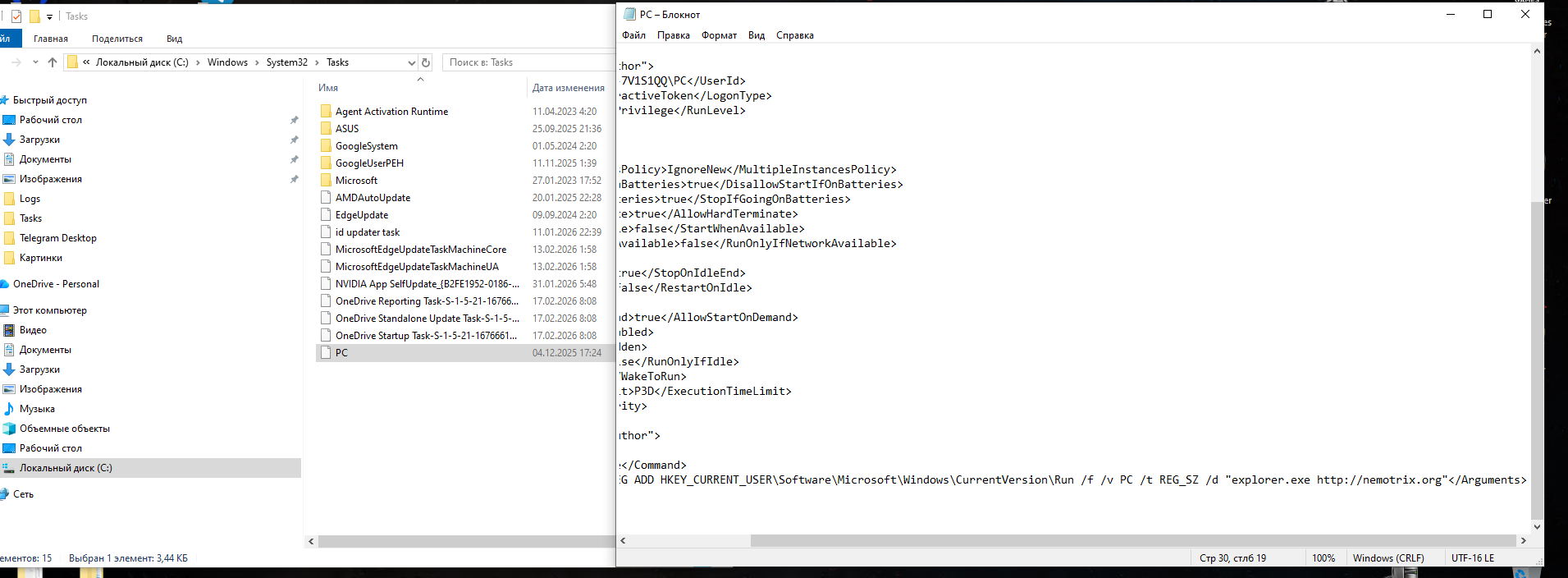Expand the chevron after System32 in address bar
The height and width of the screenshot is (578, 1568).
coord(317,62)
